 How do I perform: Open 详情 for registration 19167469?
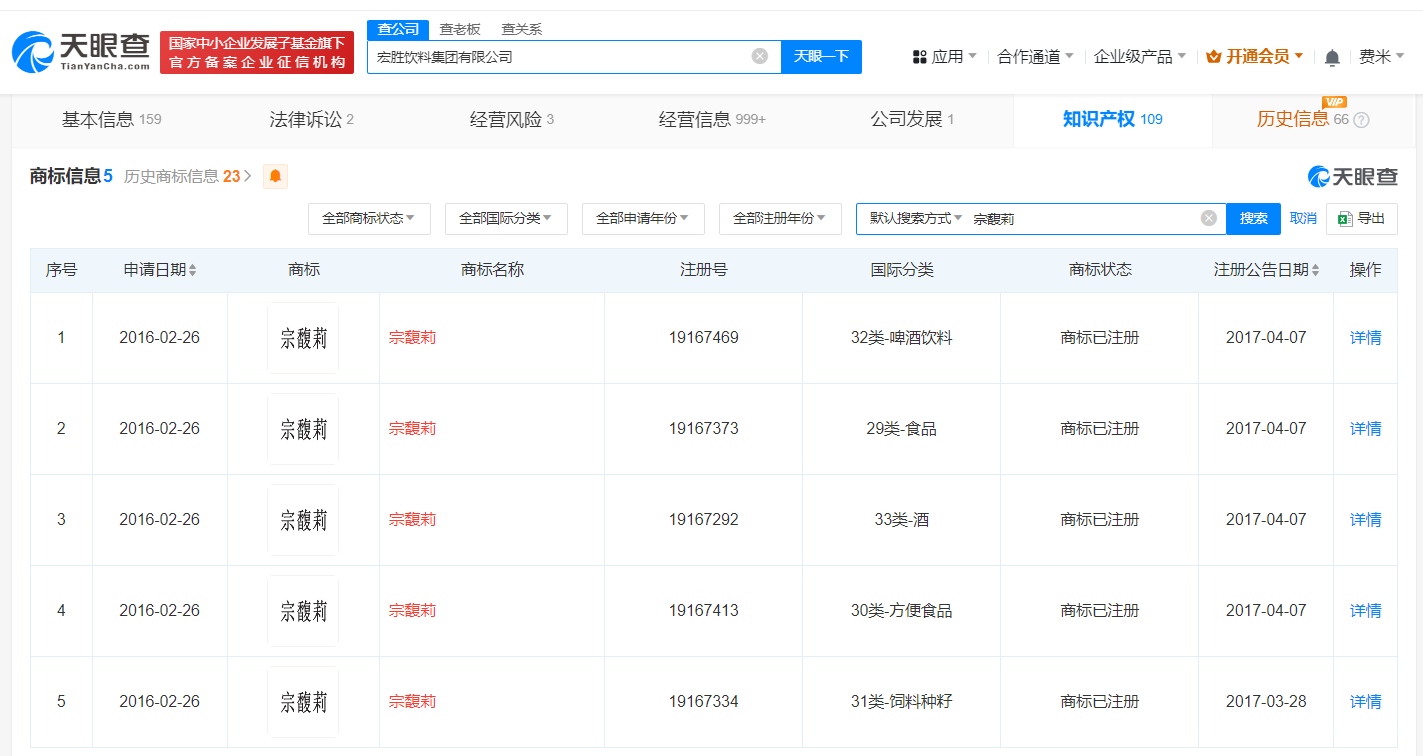pos(1365,338)
